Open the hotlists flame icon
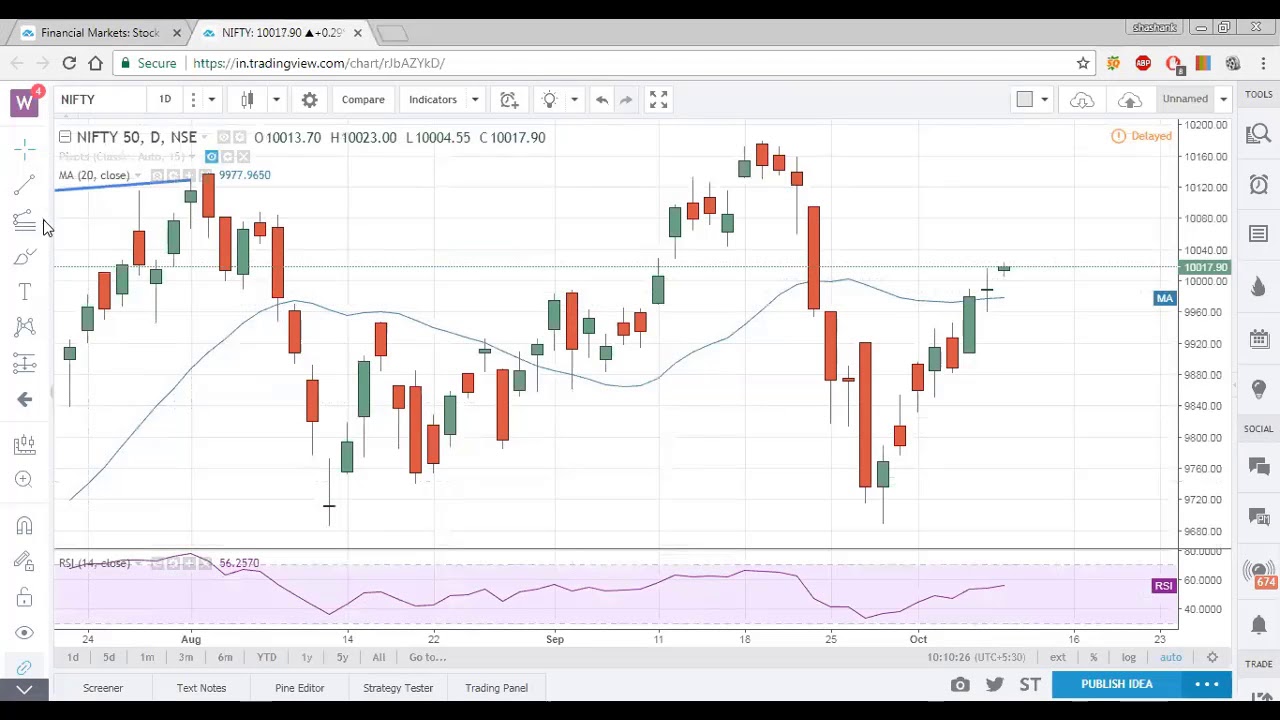Viewport: 1280px width, 720px height. pos(1258,287)
